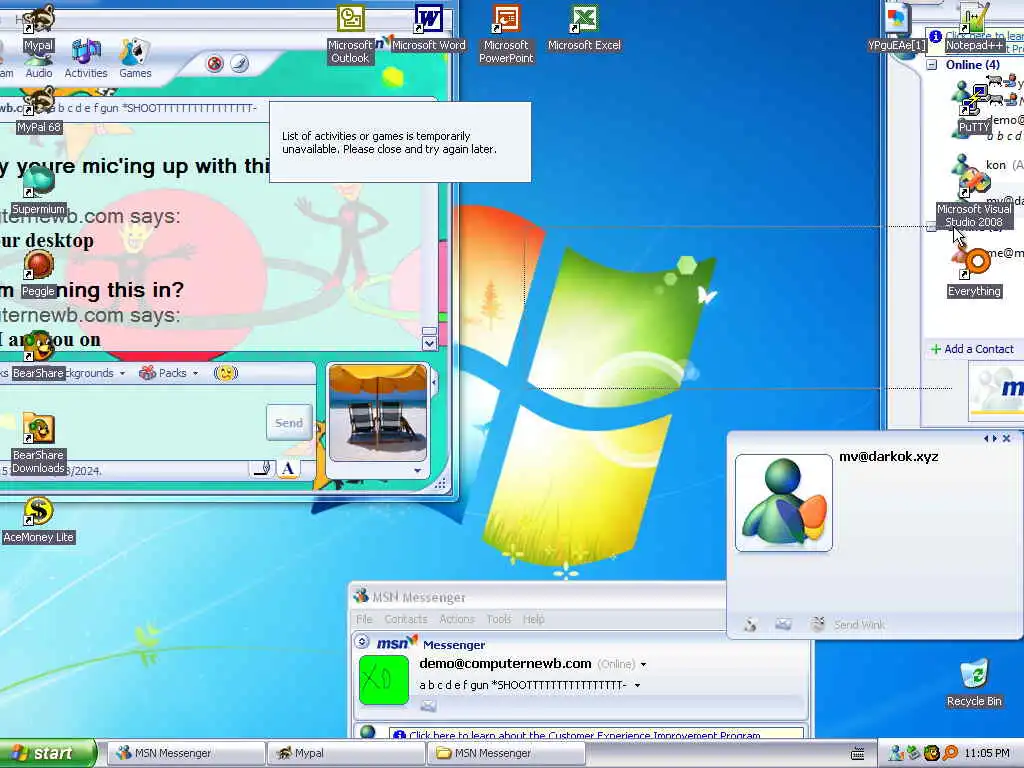Click the orange magnifier tray icon
The image size is (1024, 768).
950,753
